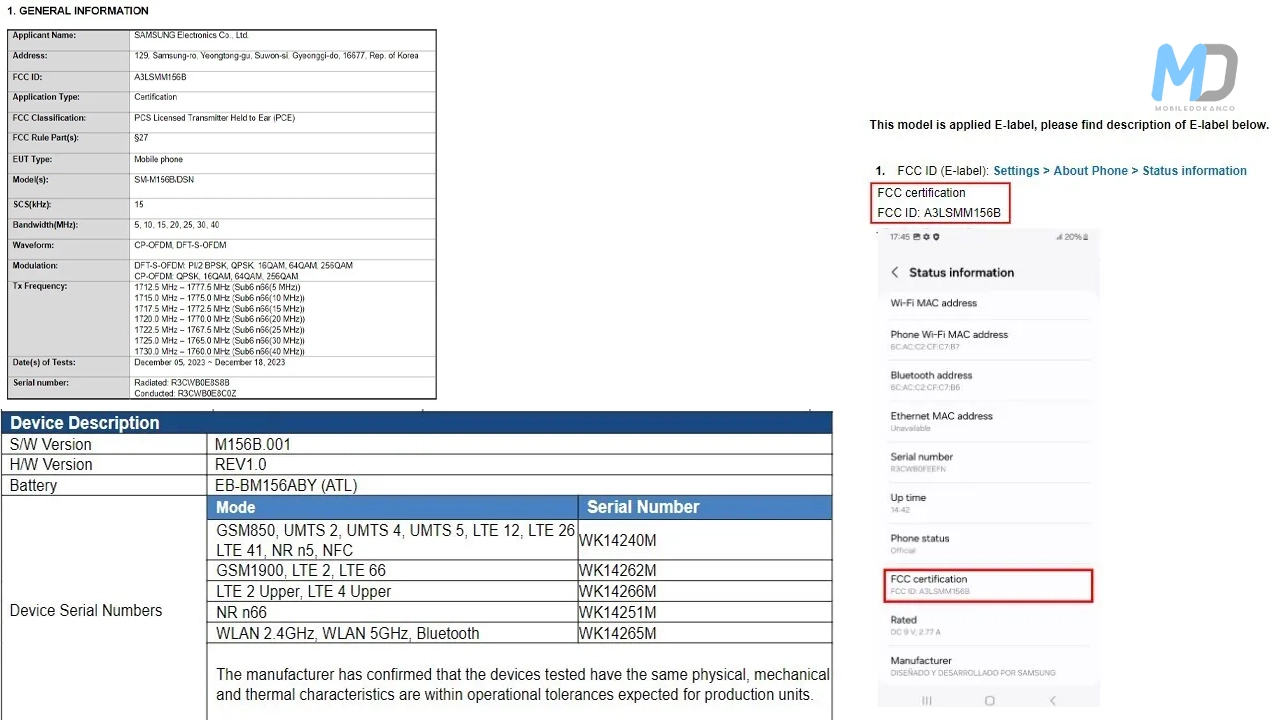Click the FCC ID value A3LSMM156B in table
Image resolution: width=1280 pixels, height=720 pixels.
click(x=160, y=77)
